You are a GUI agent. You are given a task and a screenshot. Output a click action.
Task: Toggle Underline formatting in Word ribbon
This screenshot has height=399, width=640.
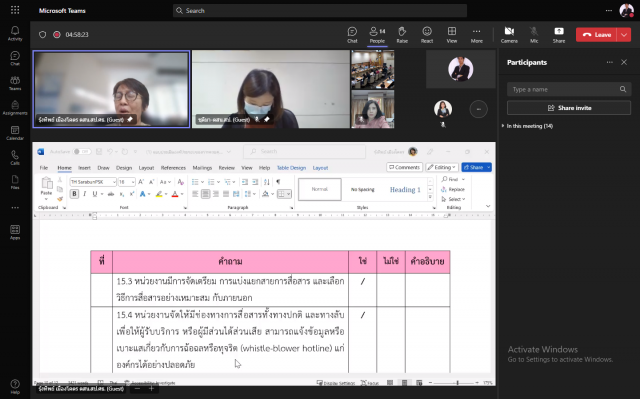click(x=95, y=194)
